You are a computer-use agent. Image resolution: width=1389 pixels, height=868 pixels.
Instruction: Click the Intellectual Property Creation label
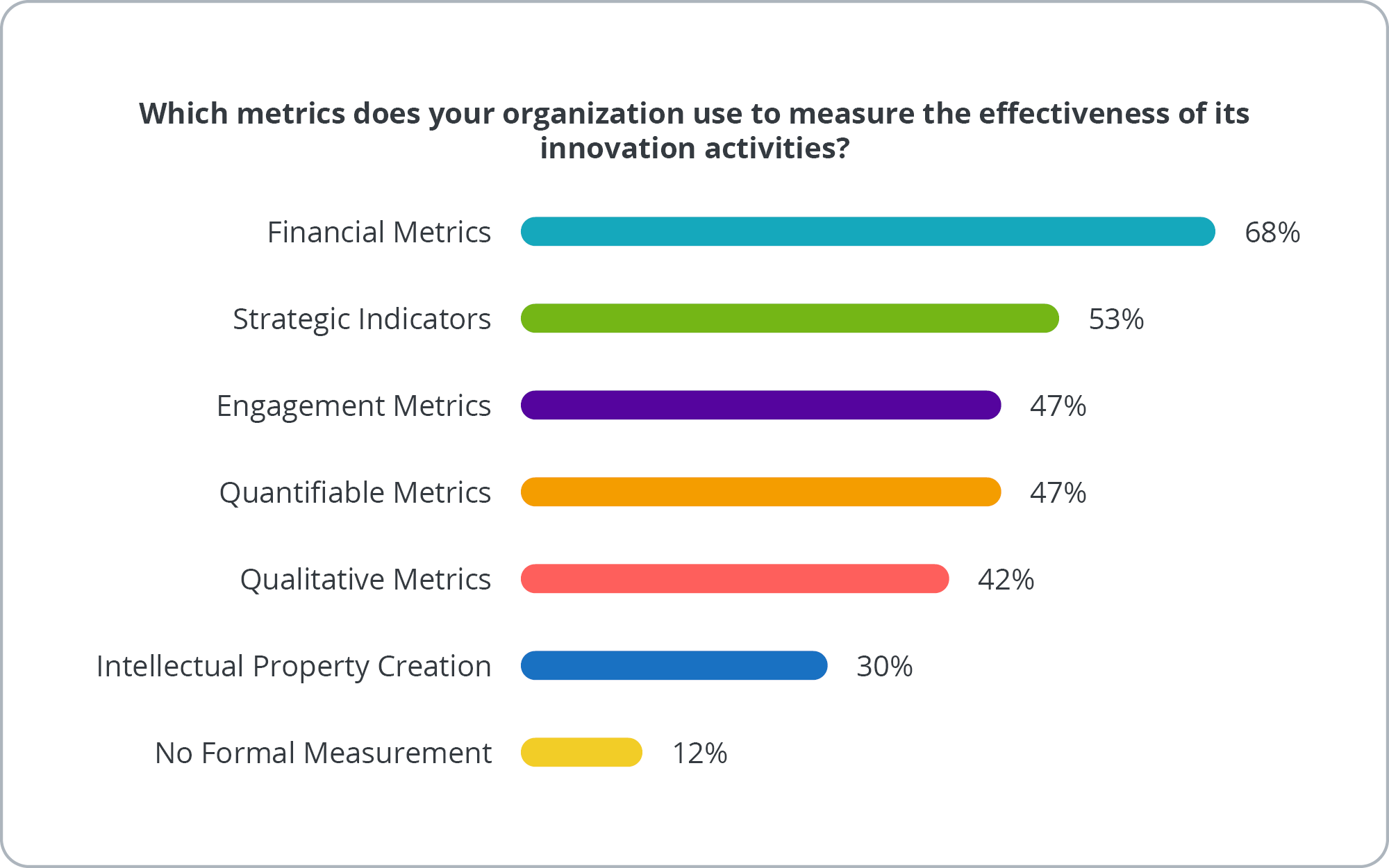click(x=294, y=666)
